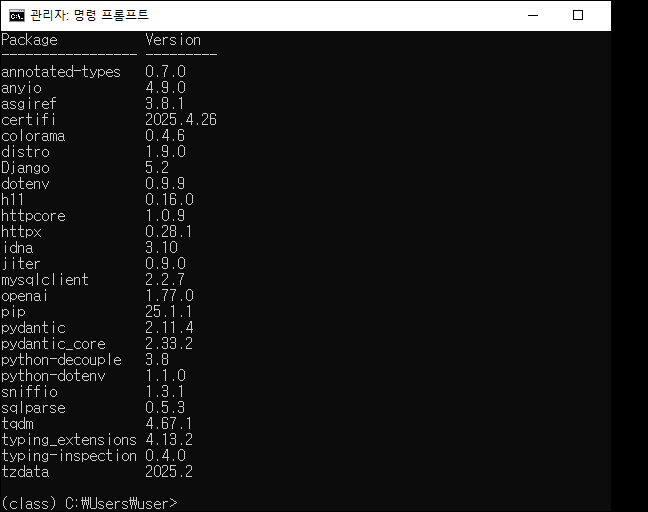
Task: Click version '2.11.4' of pydantic
Action: pos(169,328)
